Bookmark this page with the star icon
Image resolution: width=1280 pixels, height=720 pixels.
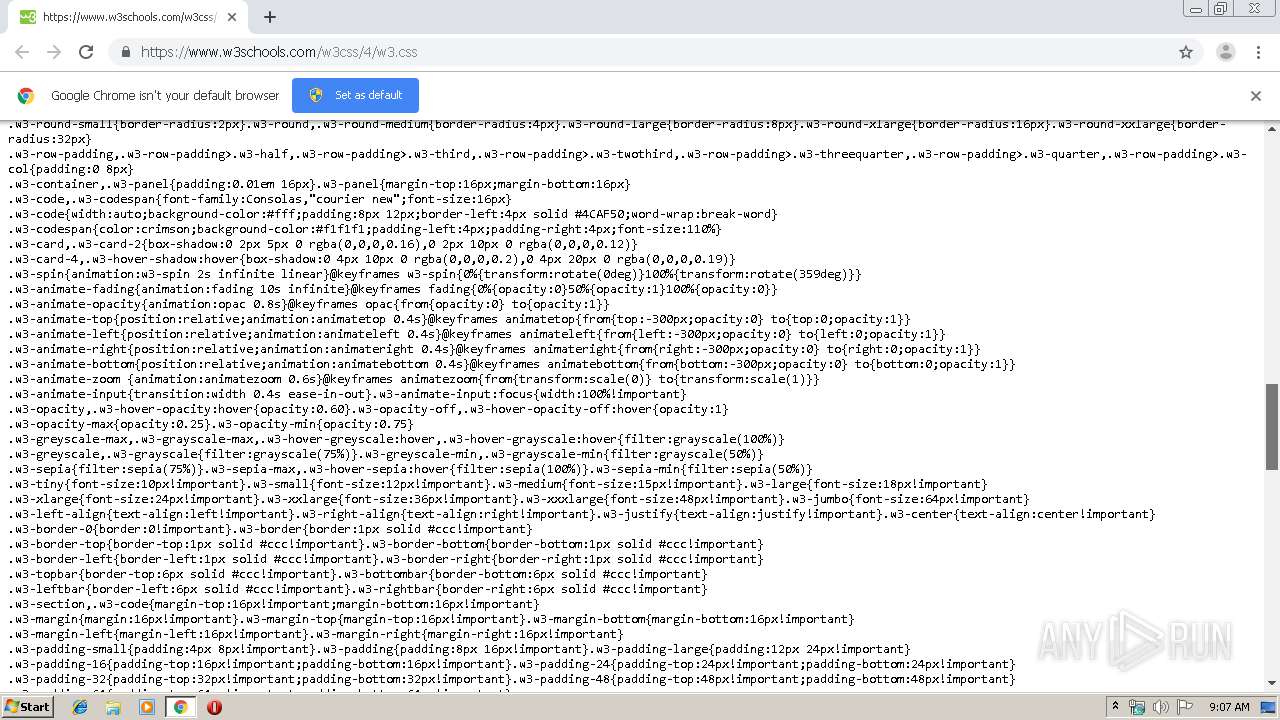1186,52
